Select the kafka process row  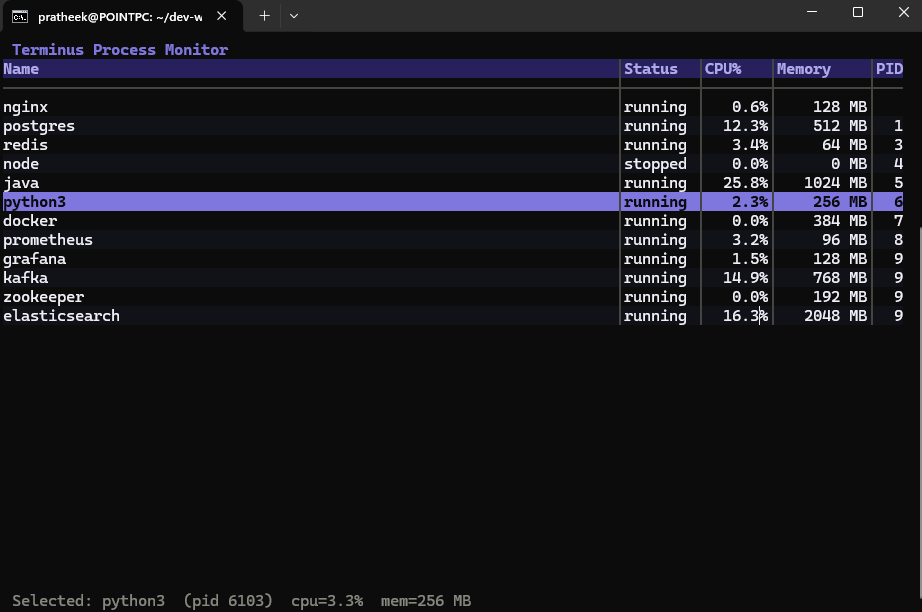[x=453, y=277]
